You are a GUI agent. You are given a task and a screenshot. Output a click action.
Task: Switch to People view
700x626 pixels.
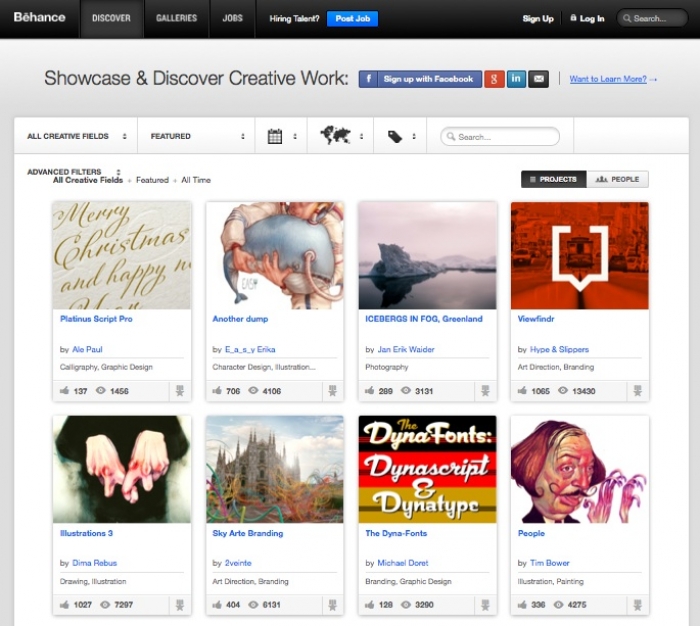coord(617,179)
